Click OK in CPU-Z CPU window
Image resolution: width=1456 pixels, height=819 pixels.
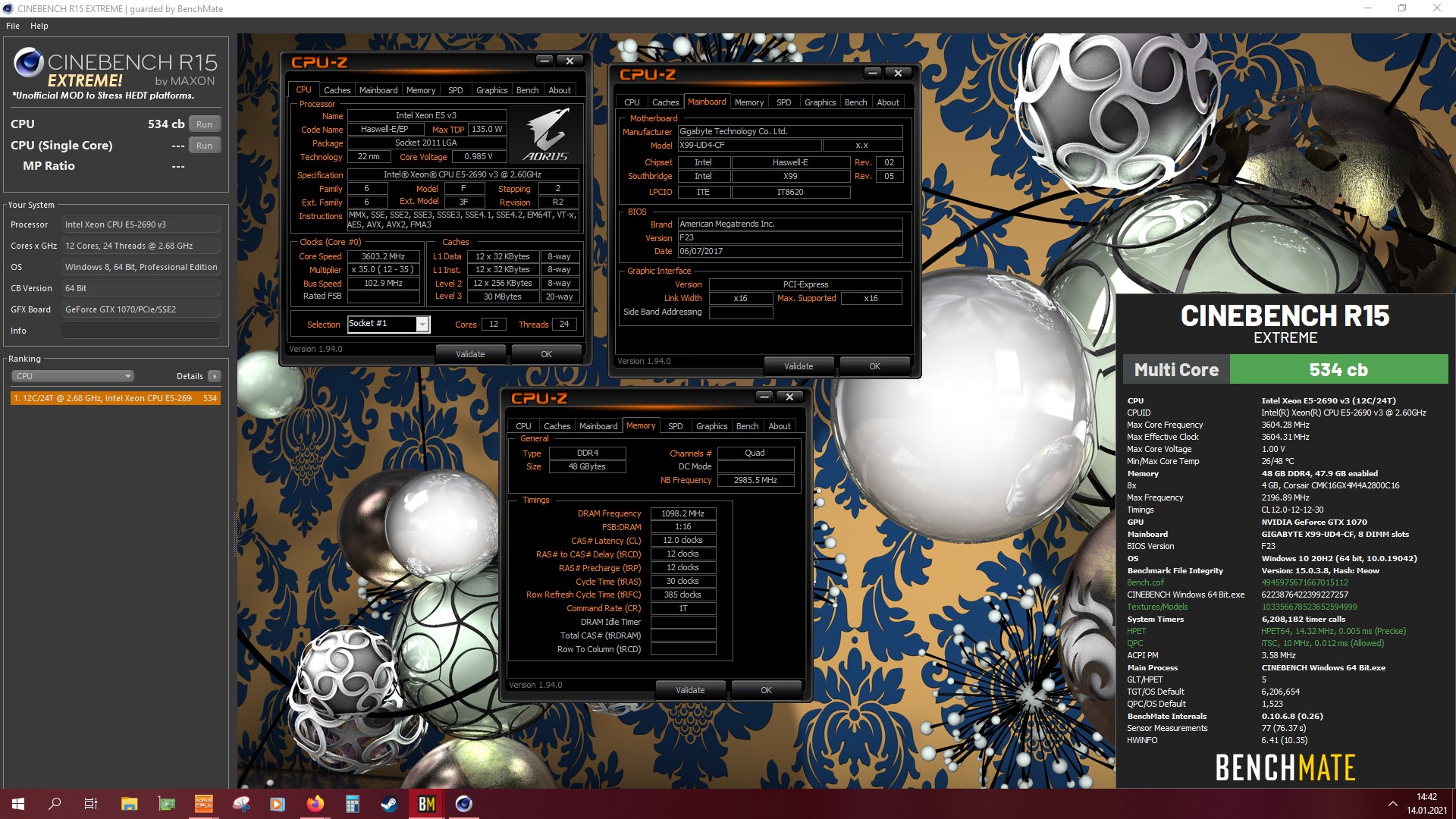click(x=546, y=354)
